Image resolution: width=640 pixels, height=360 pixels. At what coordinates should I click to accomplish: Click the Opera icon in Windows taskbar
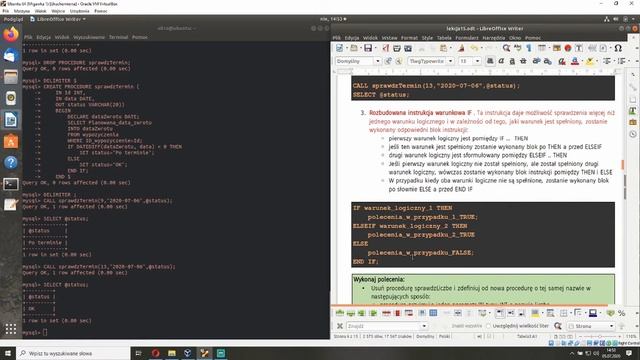(156, 353)
